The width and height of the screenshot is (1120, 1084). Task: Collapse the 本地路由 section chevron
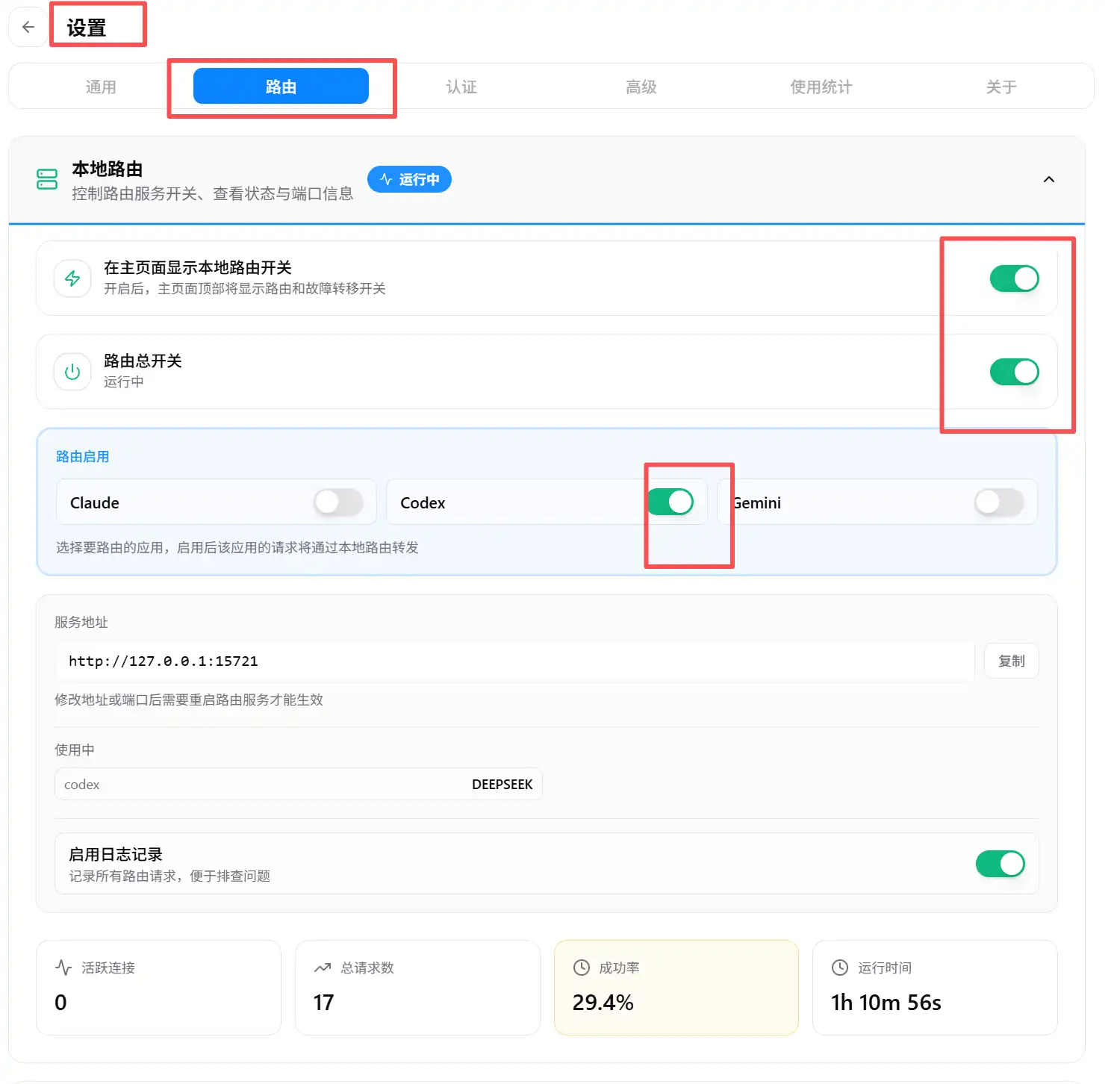[x=1048, y=179]
